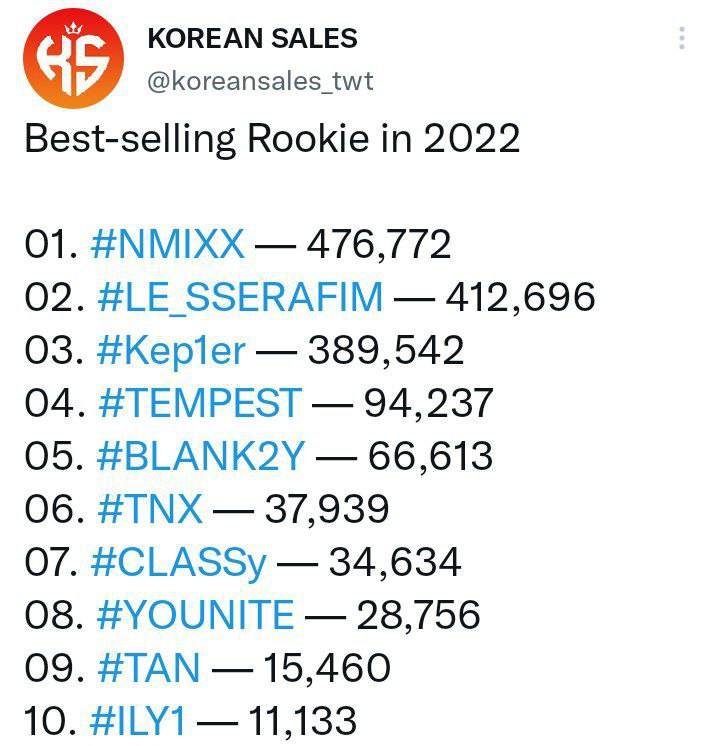The height and width of the screenshot is (746, 720).
Task: Open the #TAN hashtag
Action: (149, 668)
